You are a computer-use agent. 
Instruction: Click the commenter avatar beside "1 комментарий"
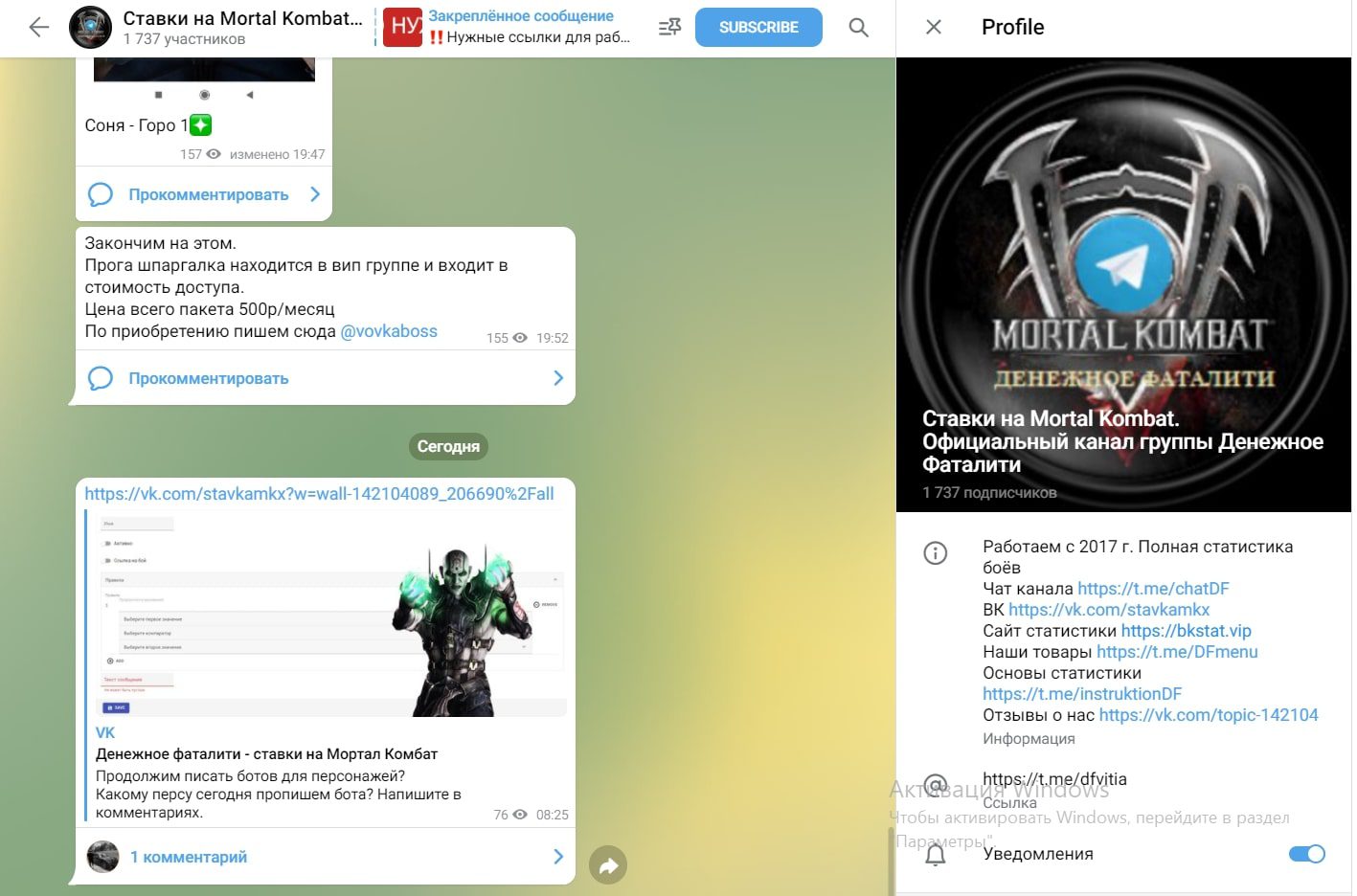[x=102, y=857]
